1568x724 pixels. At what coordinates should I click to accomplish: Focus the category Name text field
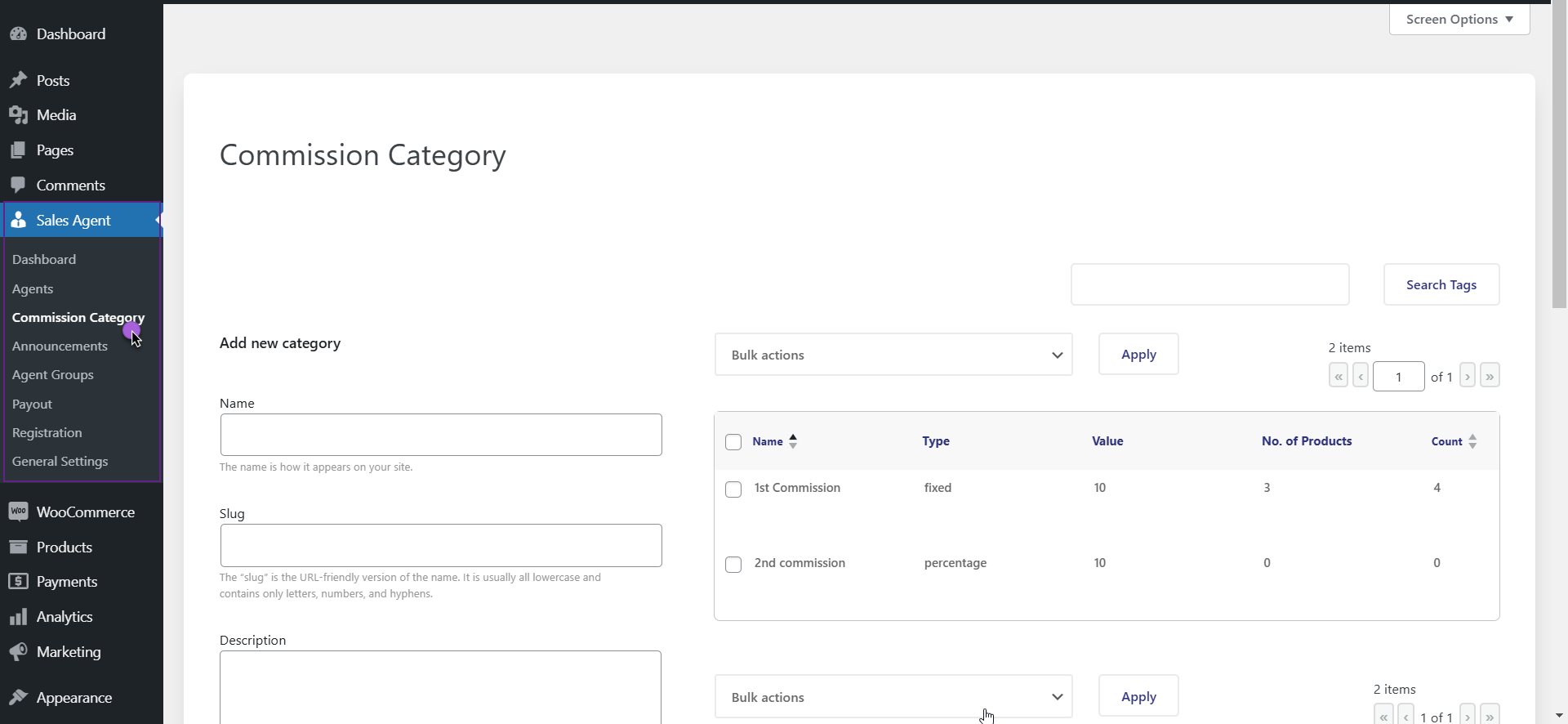pyautogui.click(x=441, y=435)
